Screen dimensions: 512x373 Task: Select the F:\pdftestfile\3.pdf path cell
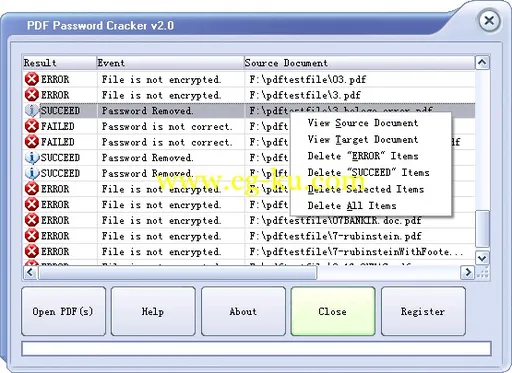305,95
